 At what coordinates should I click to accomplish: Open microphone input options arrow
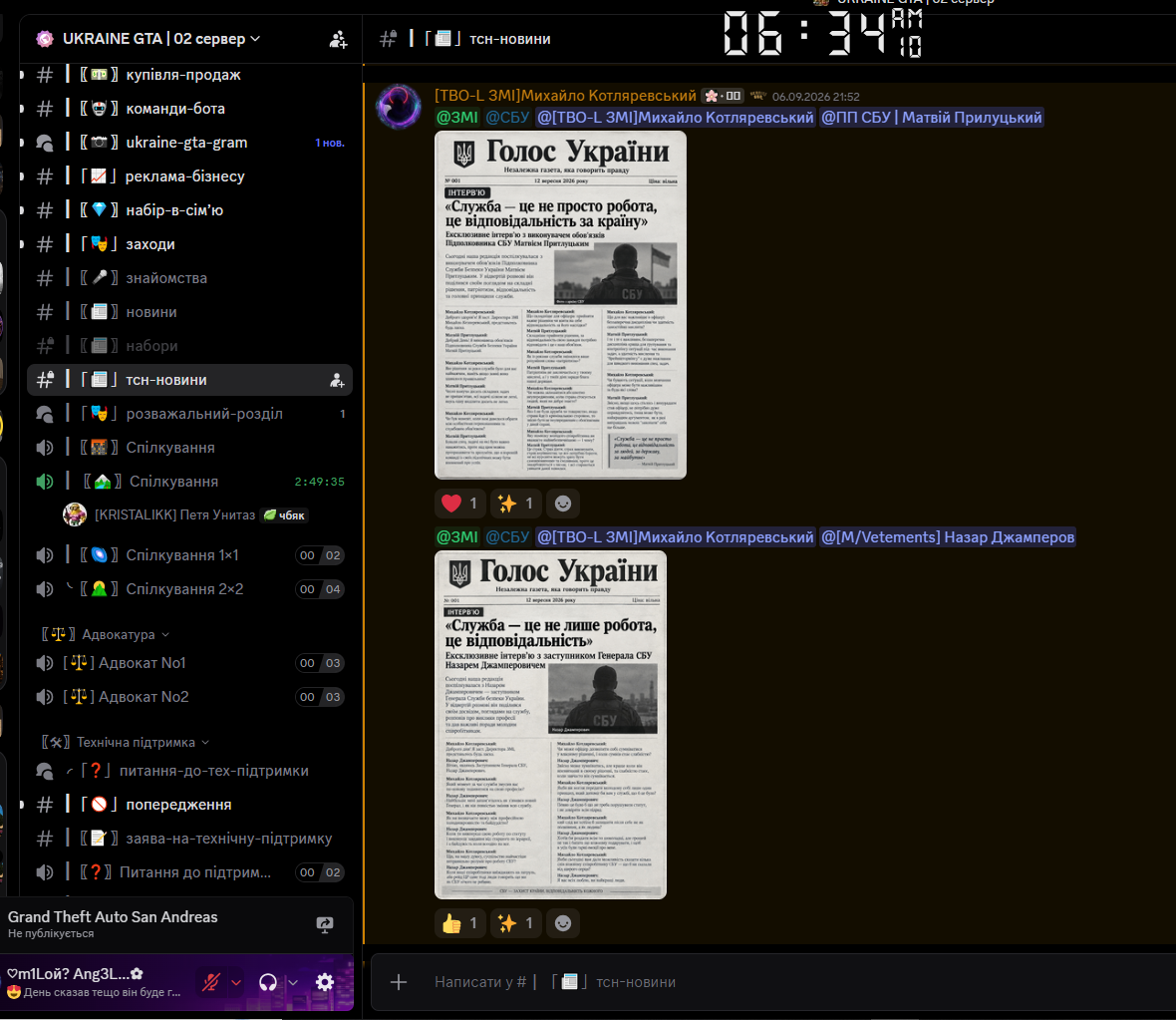(x=236, y=982)
